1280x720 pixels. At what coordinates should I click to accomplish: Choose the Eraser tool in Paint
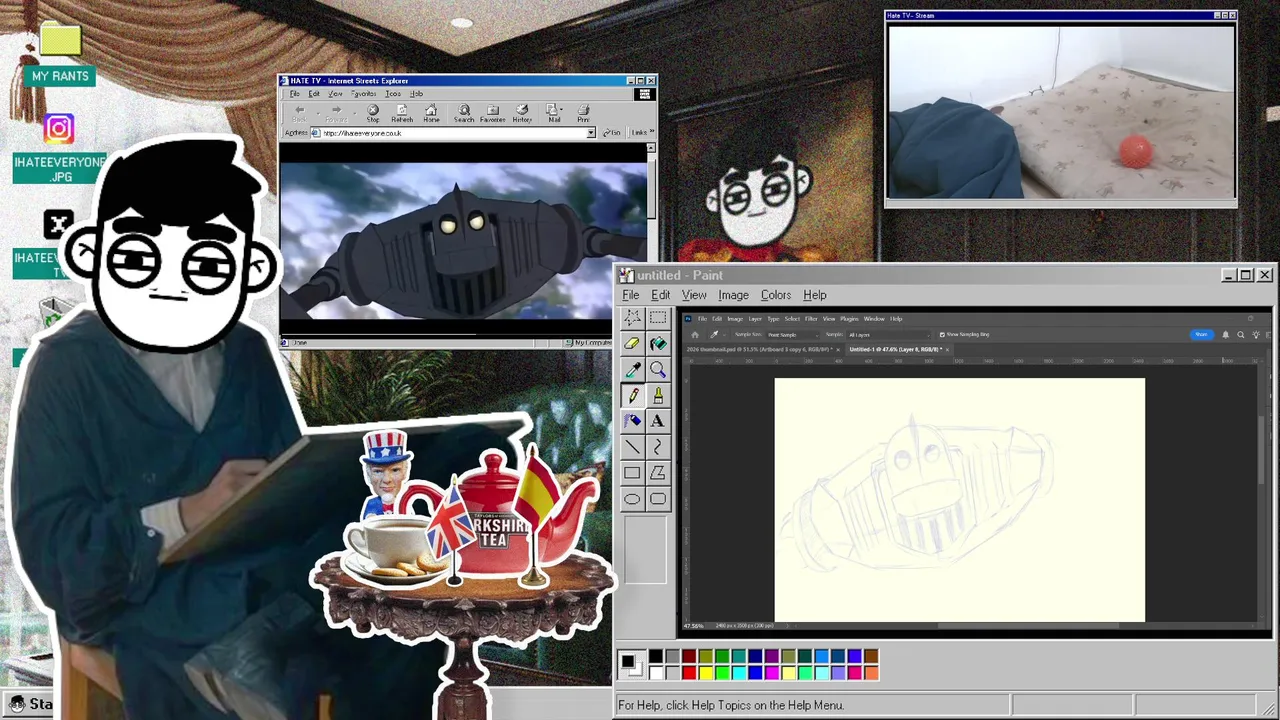click(x=632, y=343)
